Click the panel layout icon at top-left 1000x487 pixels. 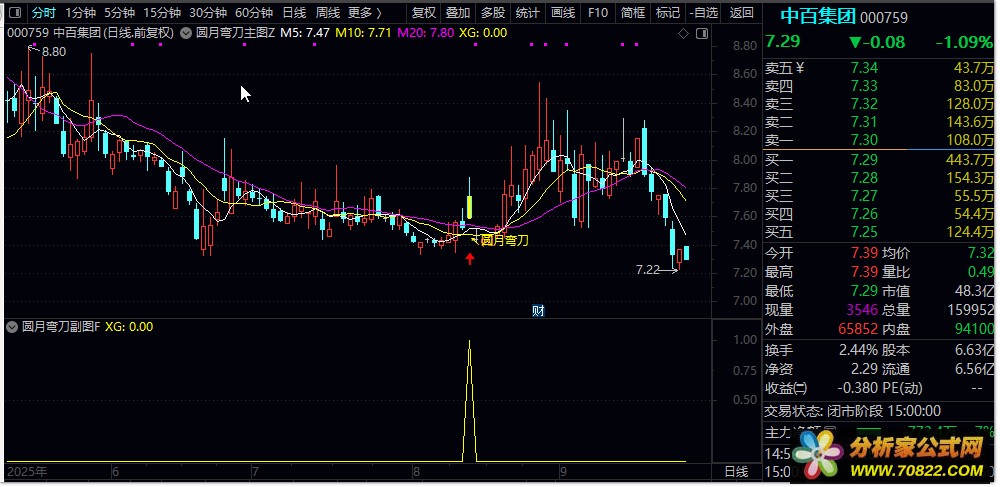click(x=15, y=13)
